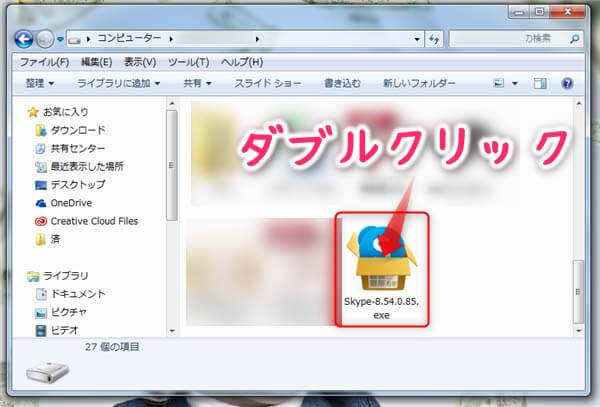Select お気に入り in the navigation pane
Image resolution: width=600 pixels, height=407 pixels.
click(65, 112)
